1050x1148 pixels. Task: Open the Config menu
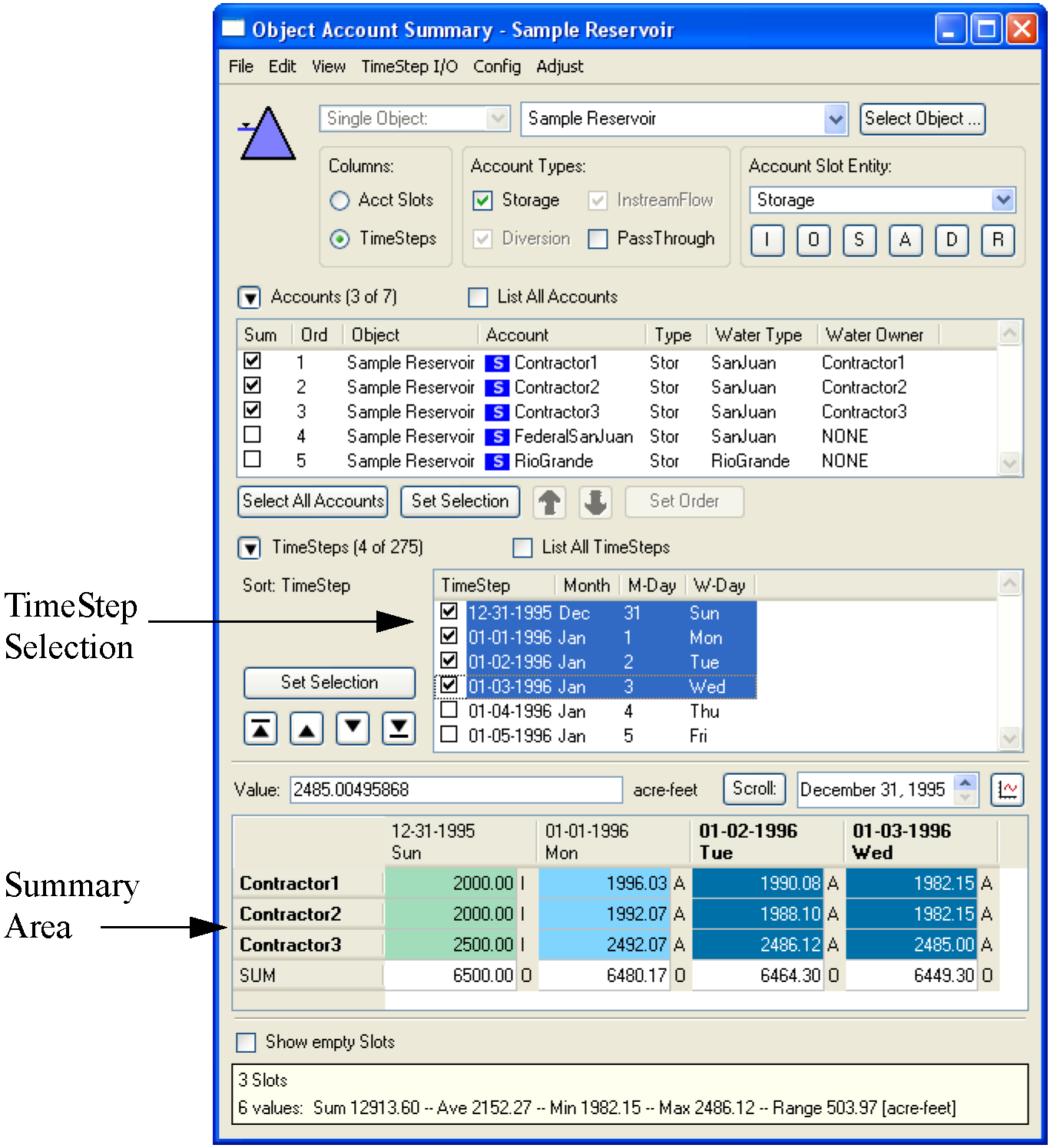pos(496,67)
